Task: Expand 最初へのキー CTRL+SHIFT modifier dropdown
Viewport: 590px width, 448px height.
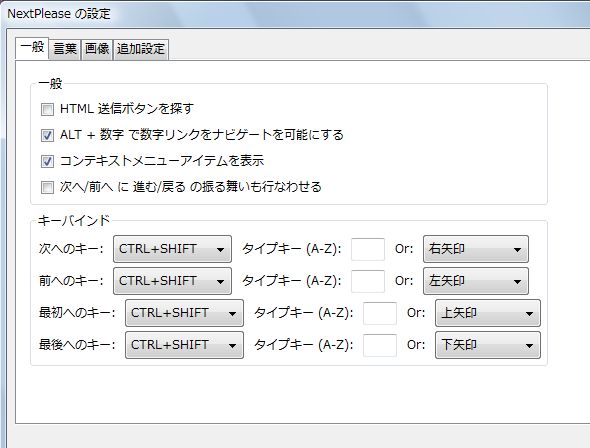Action: pyautogui.click(x=184, y=313)
